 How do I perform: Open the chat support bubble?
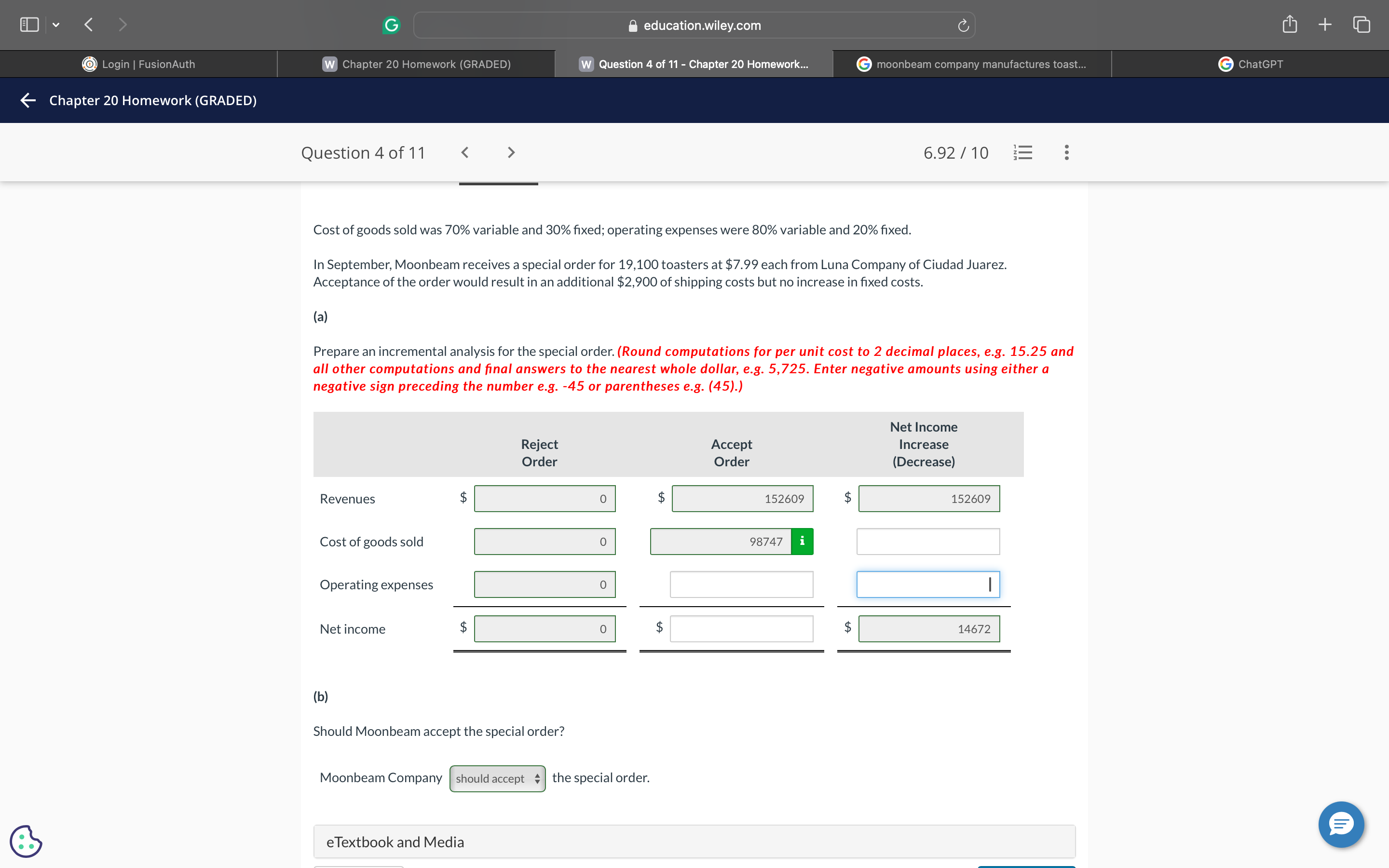(x=1341, y=825)
